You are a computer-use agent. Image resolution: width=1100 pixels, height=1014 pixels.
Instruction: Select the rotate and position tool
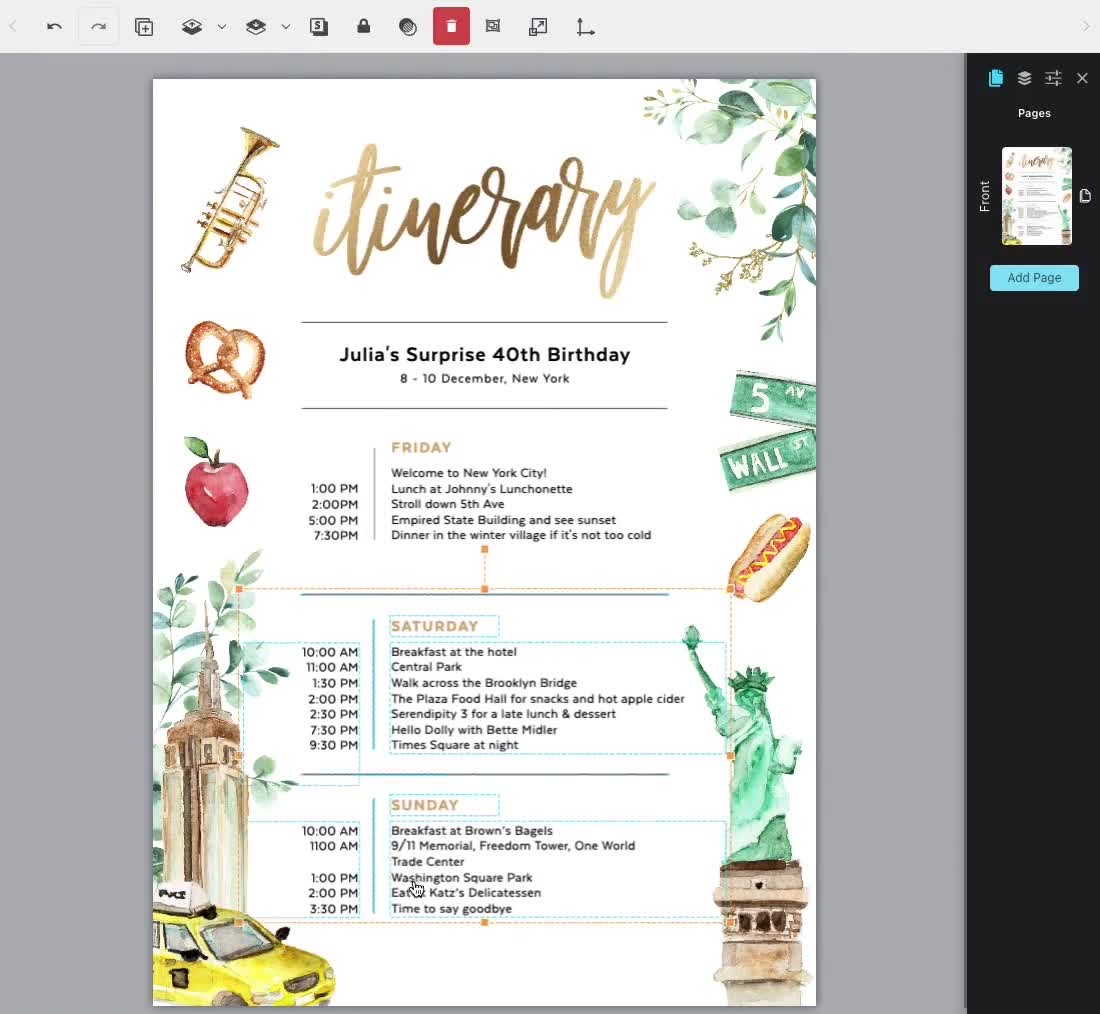585,26
